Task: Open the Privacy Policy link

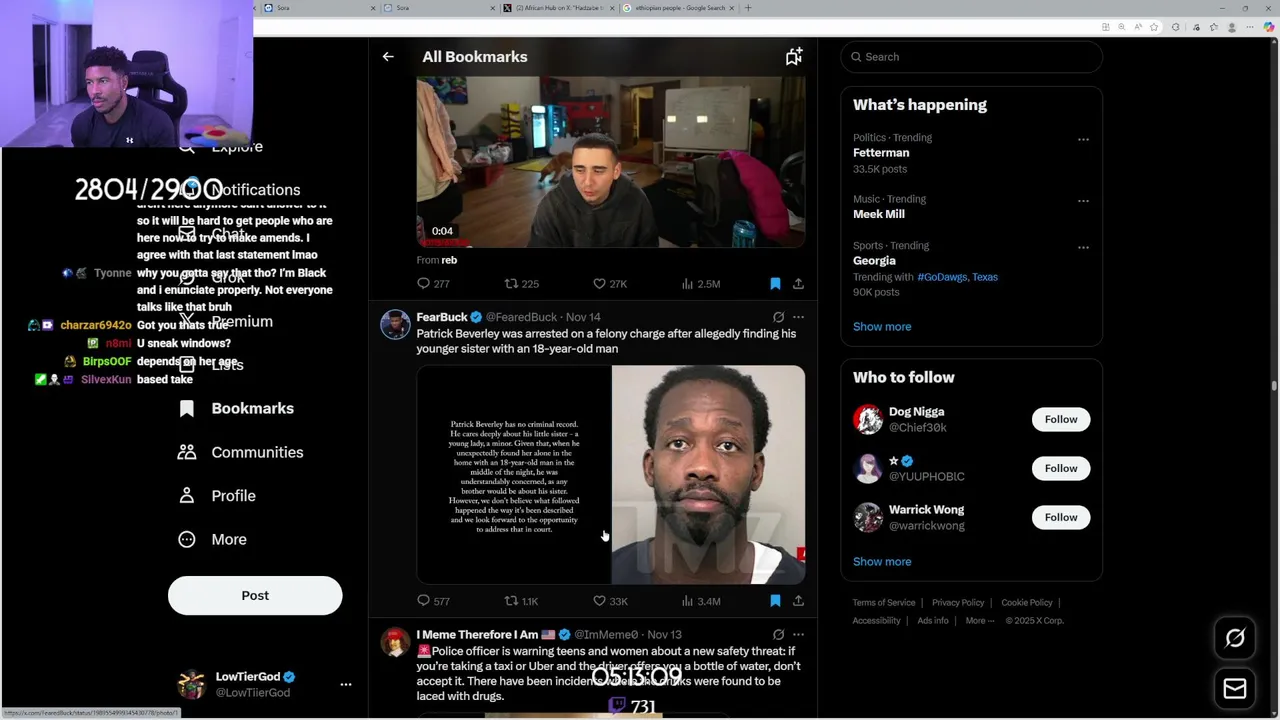Action: click(958, 603)
